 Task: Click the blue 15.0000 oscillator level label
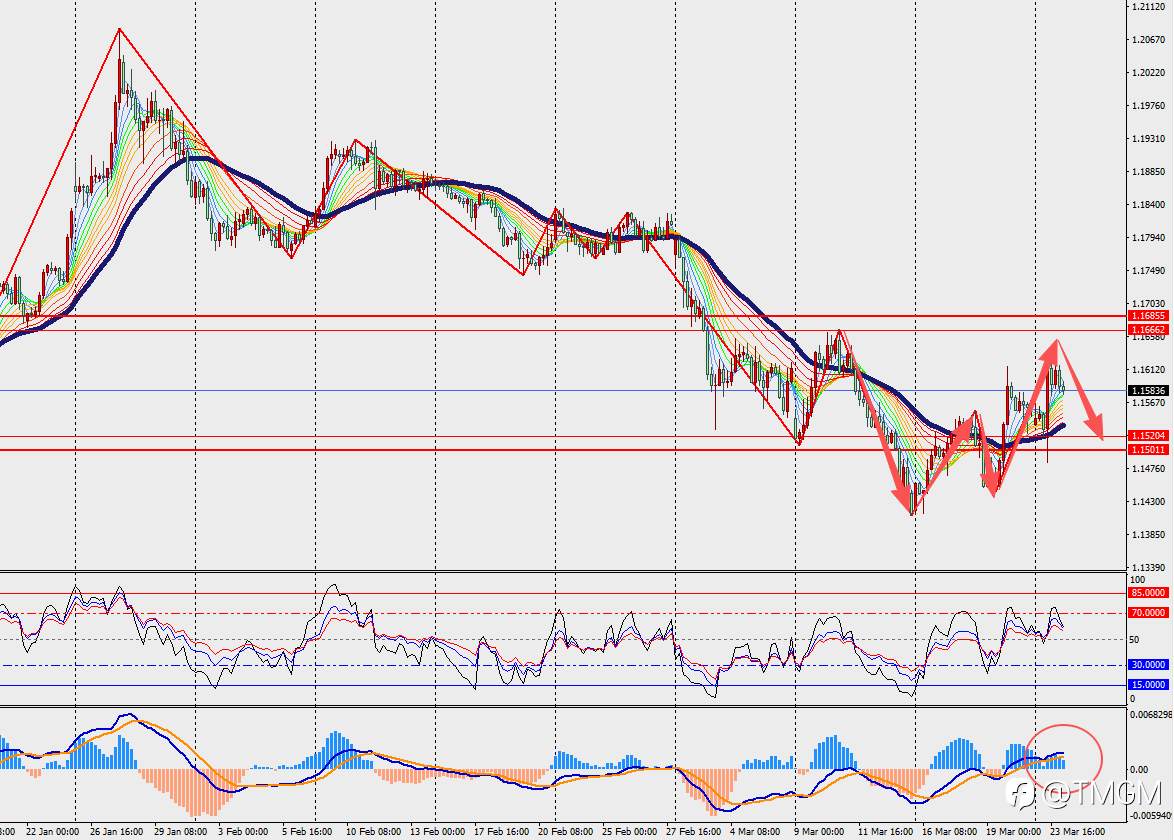[1149, 684]
